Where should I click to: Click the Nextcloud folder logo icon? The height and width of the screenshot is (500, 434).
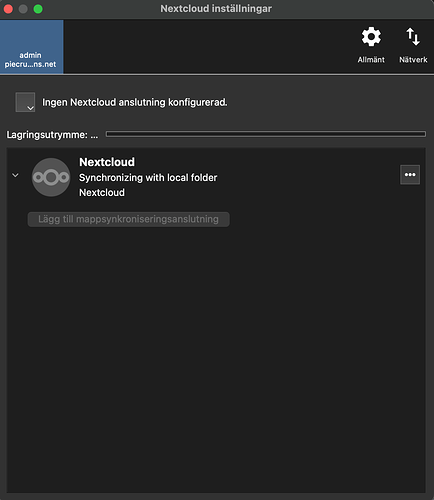[51, 177]
